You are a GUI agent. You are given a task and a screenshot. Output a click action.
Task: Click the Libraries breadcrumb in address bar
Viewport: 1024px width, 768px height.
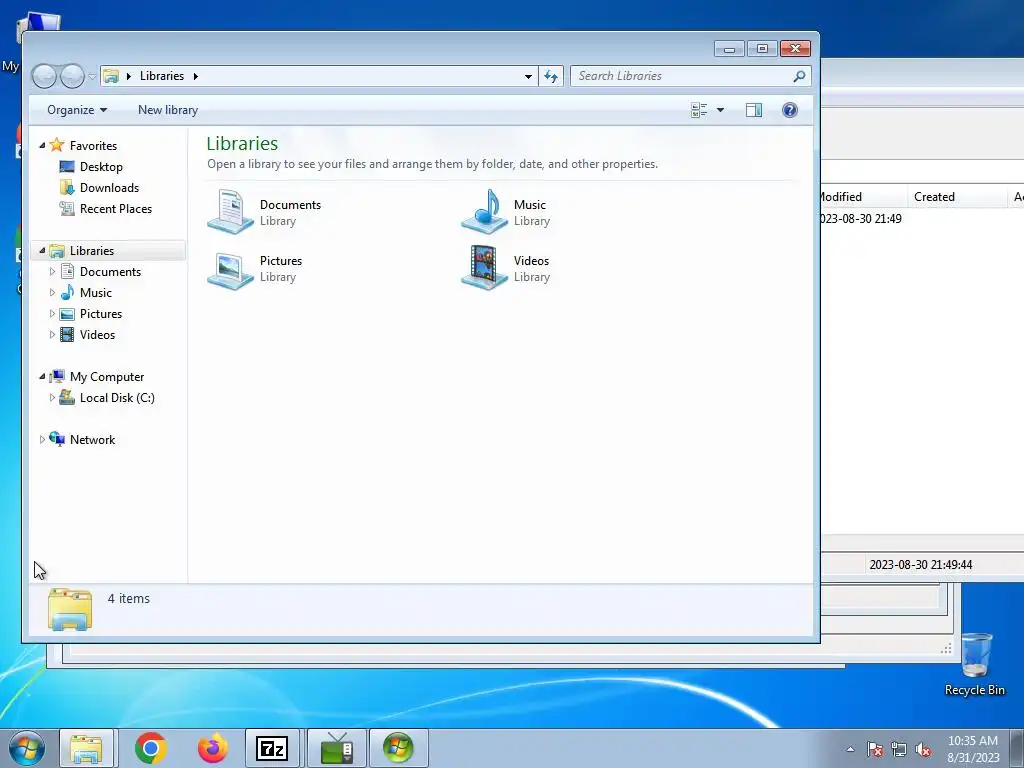161,76
